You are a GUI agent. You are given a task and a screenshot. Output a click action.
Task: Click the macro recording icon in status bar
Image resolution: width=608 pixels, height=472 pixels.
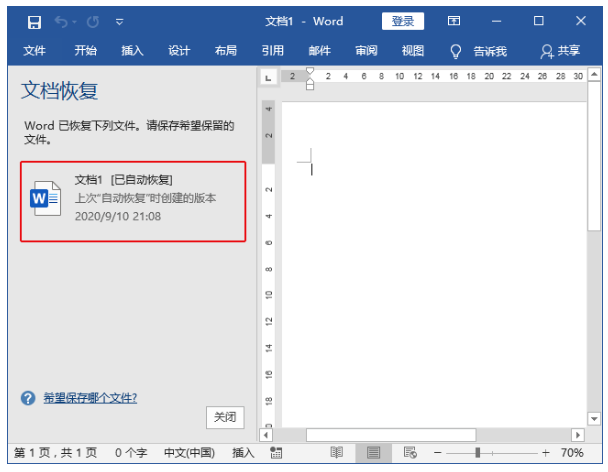pyautogui.click(x=276, y=453)
